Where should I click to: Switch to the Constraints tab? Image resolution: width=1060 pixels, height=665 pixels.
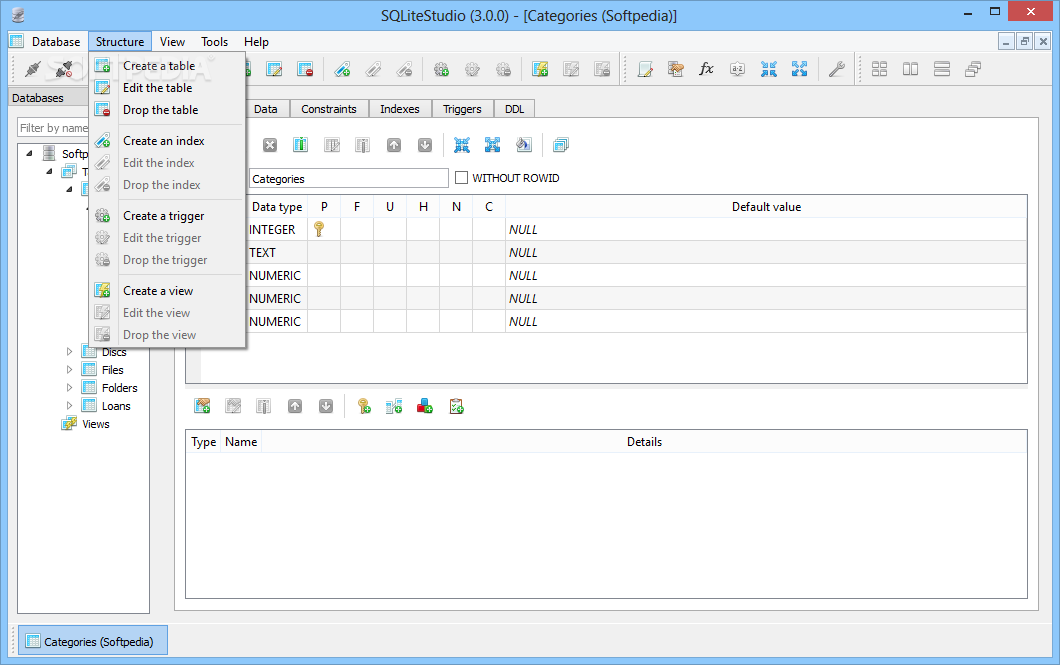(x=329, y=109)
